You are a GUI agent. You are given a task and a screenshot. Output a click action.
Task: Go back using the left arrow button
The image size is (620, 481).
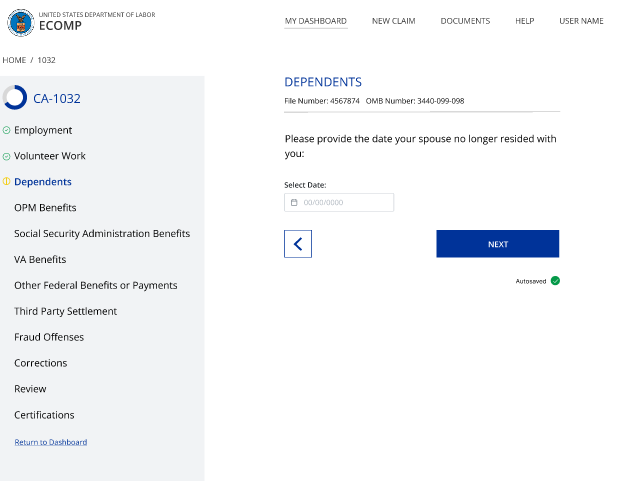click(298, 244)
